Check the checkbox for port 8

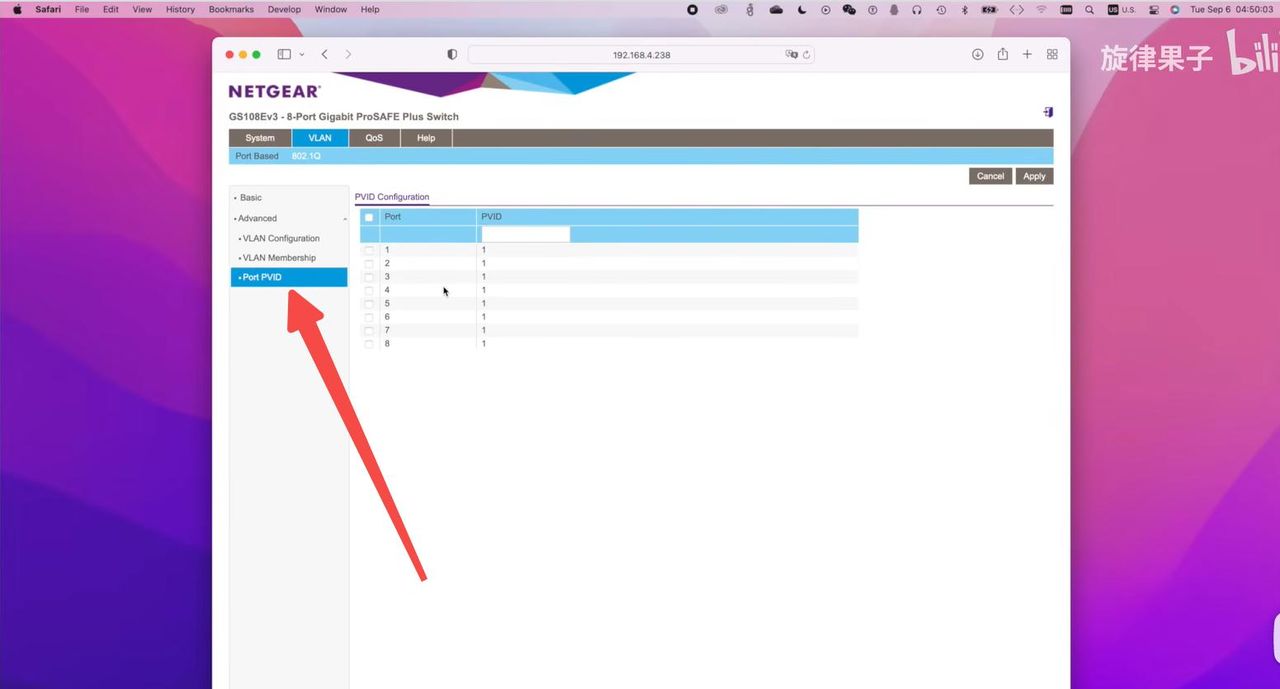click(369, 343)
